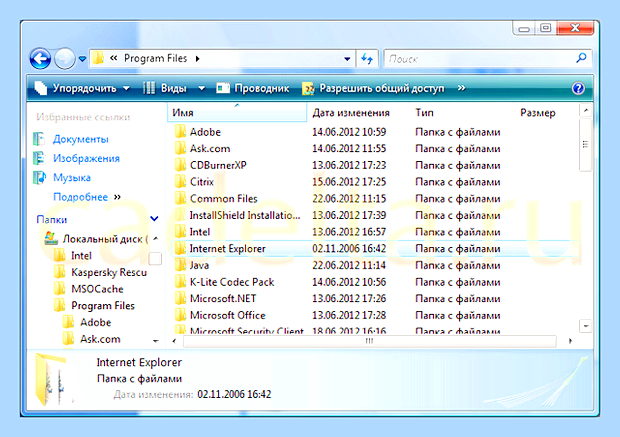Select CDBurnerXP folder icon in list
The height and width of the screenshot is (437, 620).
pos(180,165)
